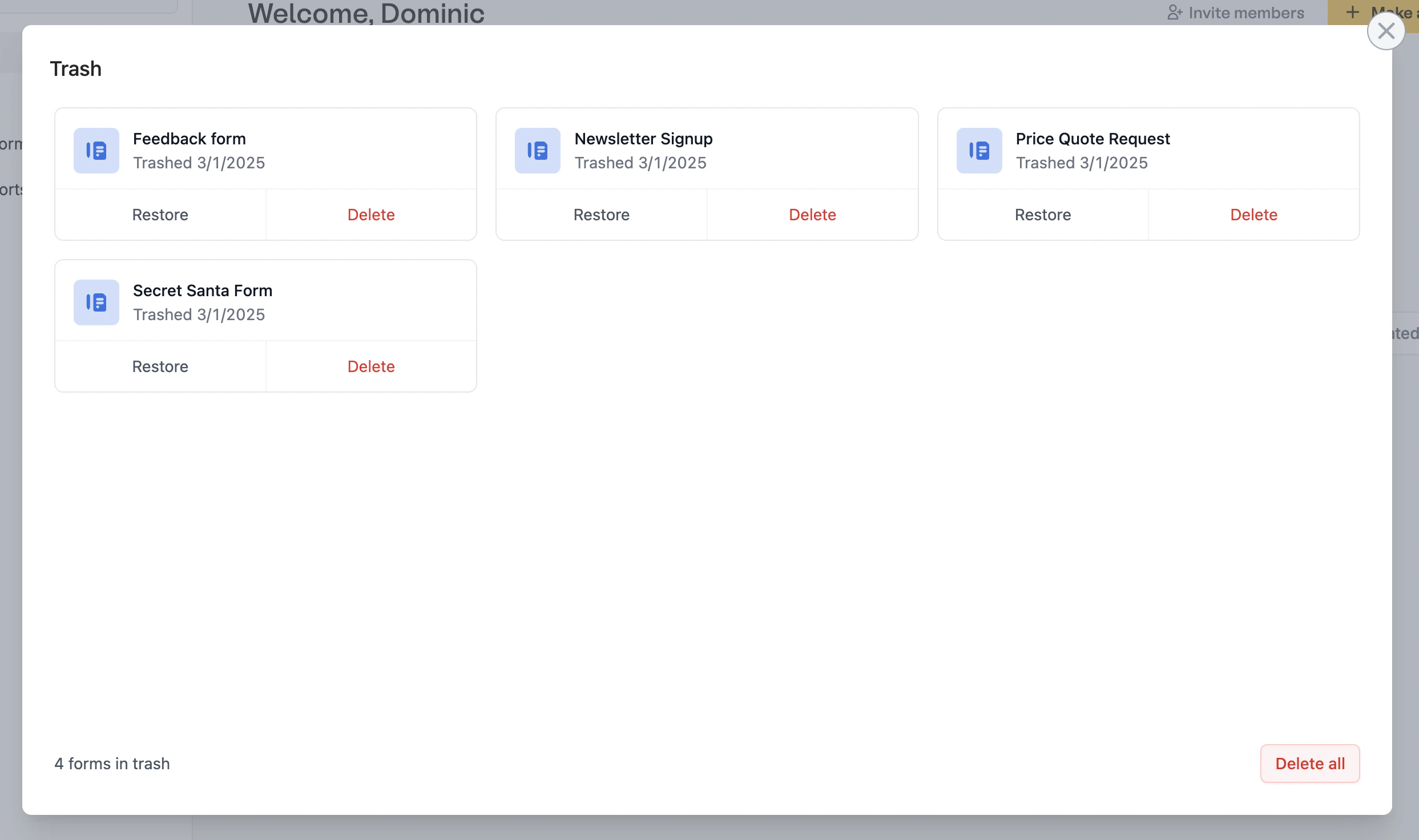Click the Feedback form title
Screen dimensions: 1419x840
(189, 139)
